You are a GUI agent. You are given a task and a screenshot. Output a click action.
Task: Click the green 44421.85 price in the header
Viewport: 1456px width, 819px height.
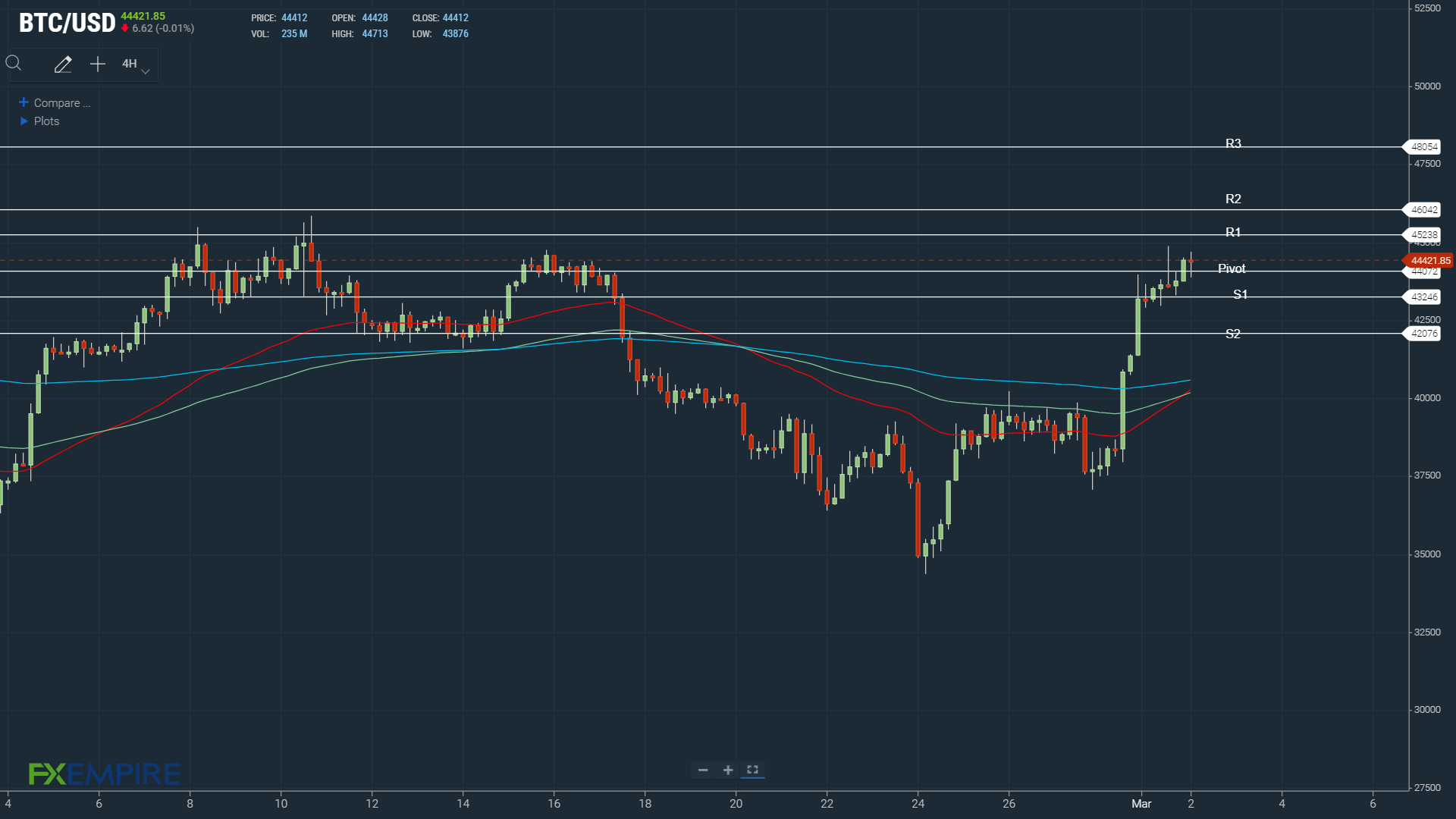coord(143,16)
